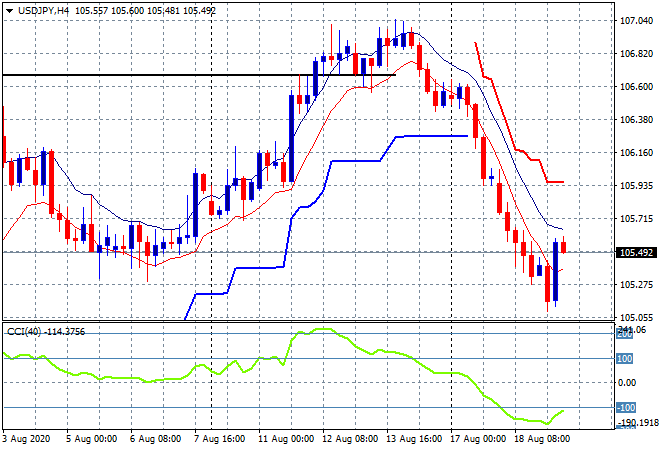Open the chart menu triangle beside USDJPY
Viewport: 660px width, 450px height.
pyautogui.click(x=9, y=11)
